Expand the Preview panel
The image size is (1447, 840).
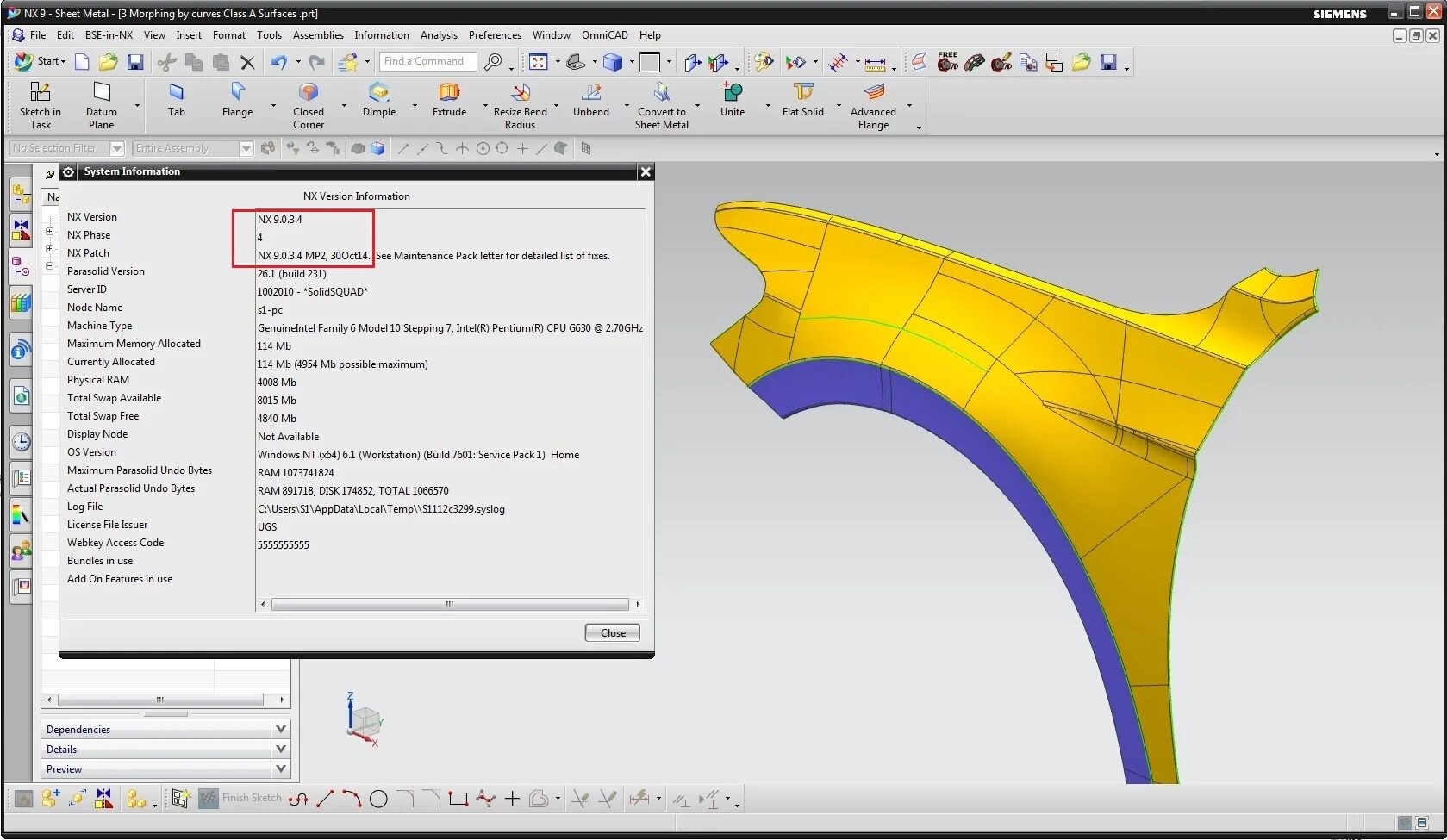[x=165, y=768]
